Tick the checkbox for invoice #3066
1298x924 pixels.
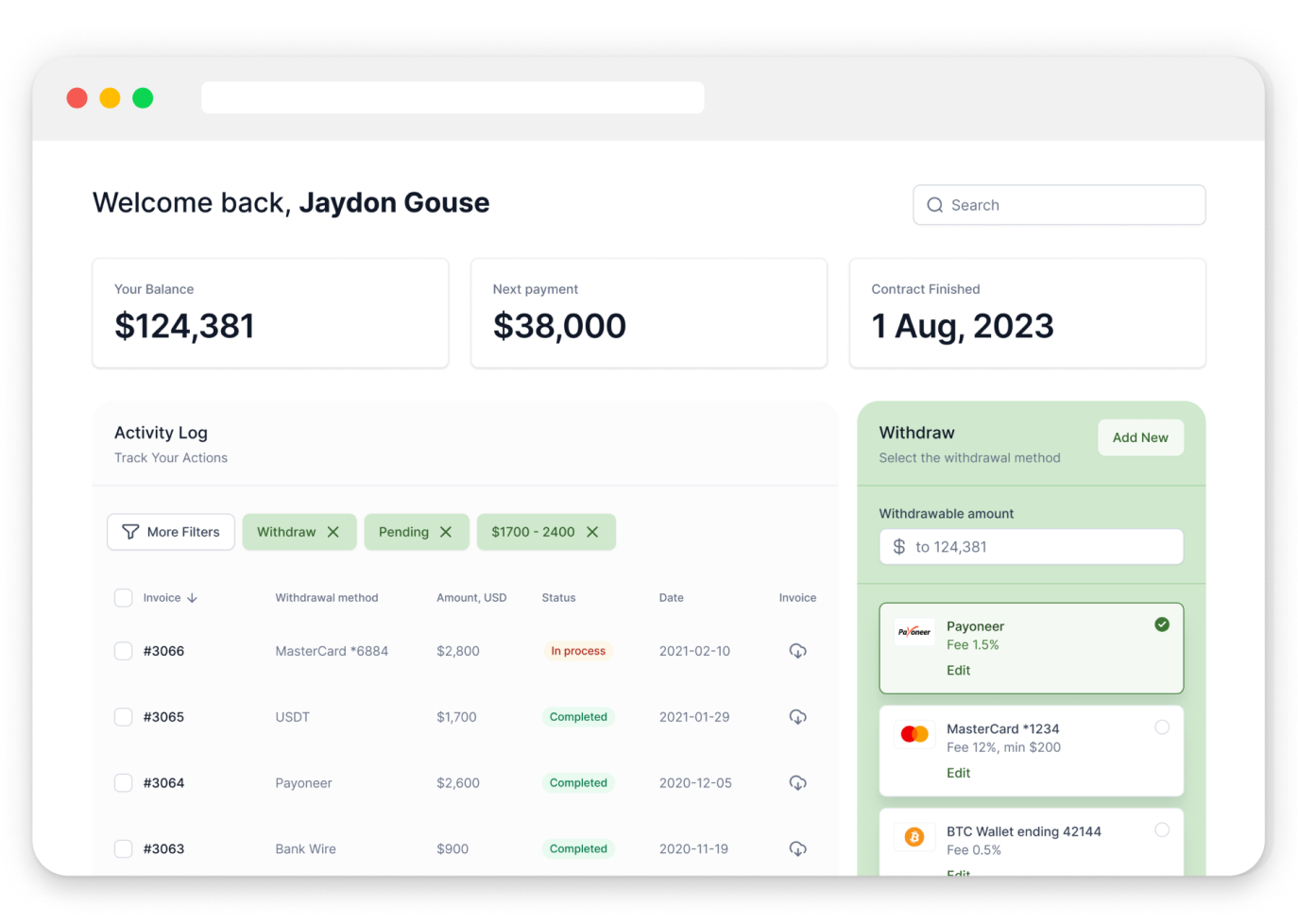124,651
